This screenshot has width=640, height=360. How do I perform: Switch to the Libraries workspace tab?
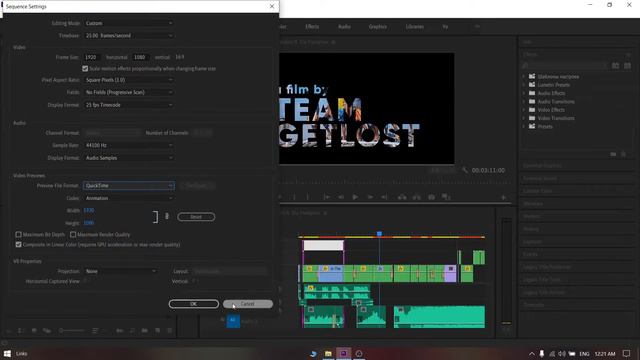pyautogui.click(x=415, y=27)
